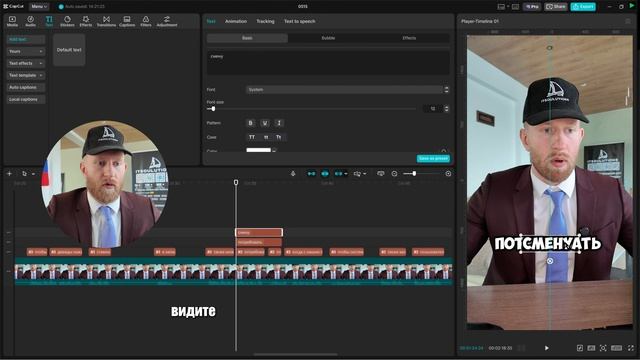Open the Audio panel
The width and height of the screenshot is (640, 360).
tap(31, 21)
